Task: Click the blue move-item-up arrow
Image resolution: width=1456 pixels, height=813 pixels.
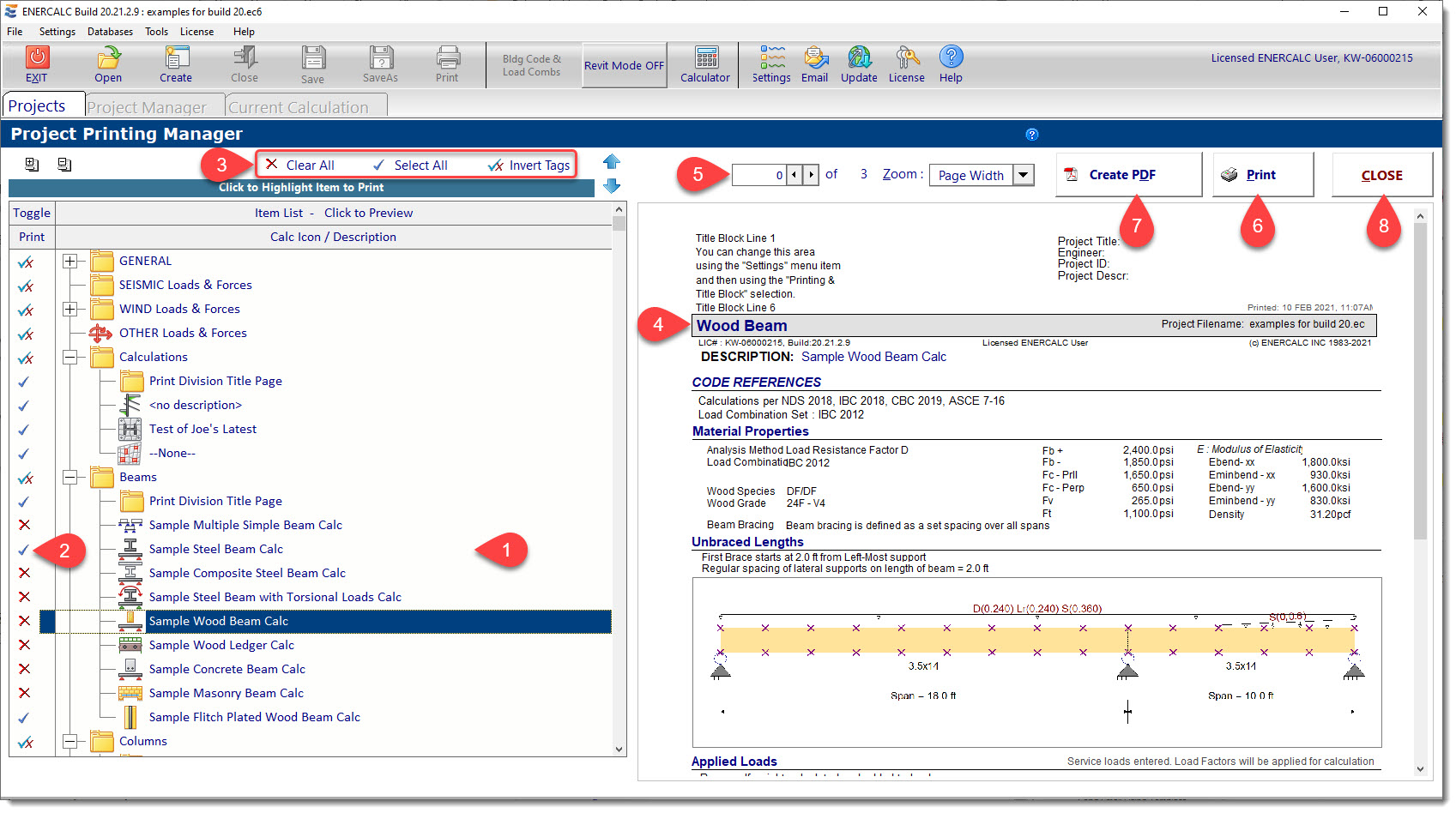Action: tap(612, 161)
